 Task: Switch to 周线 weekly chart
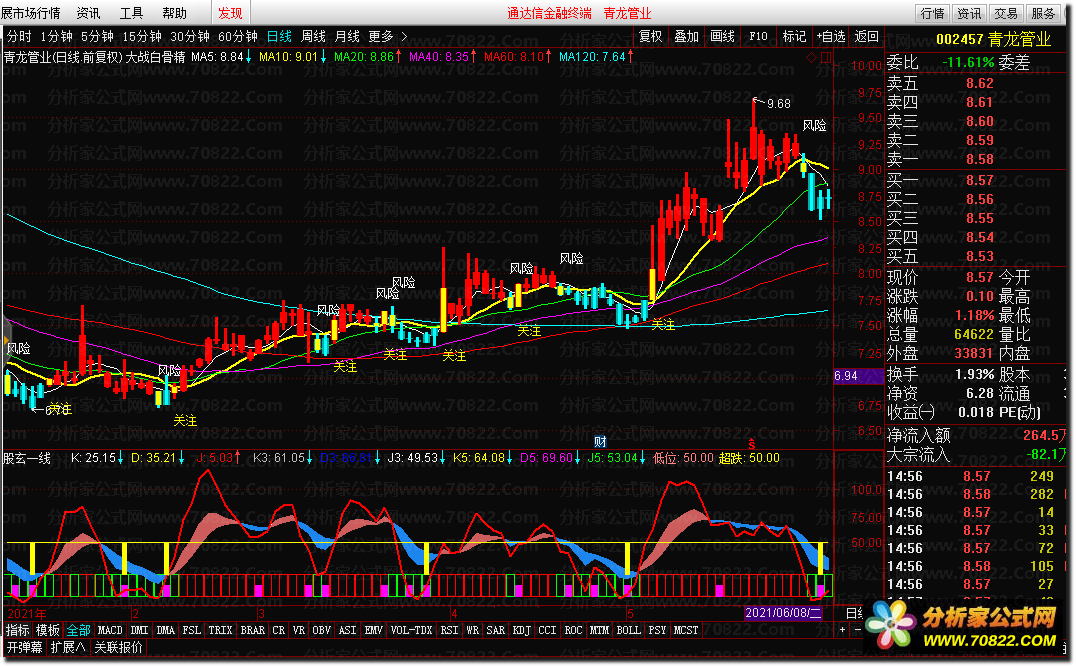[313, 36]
